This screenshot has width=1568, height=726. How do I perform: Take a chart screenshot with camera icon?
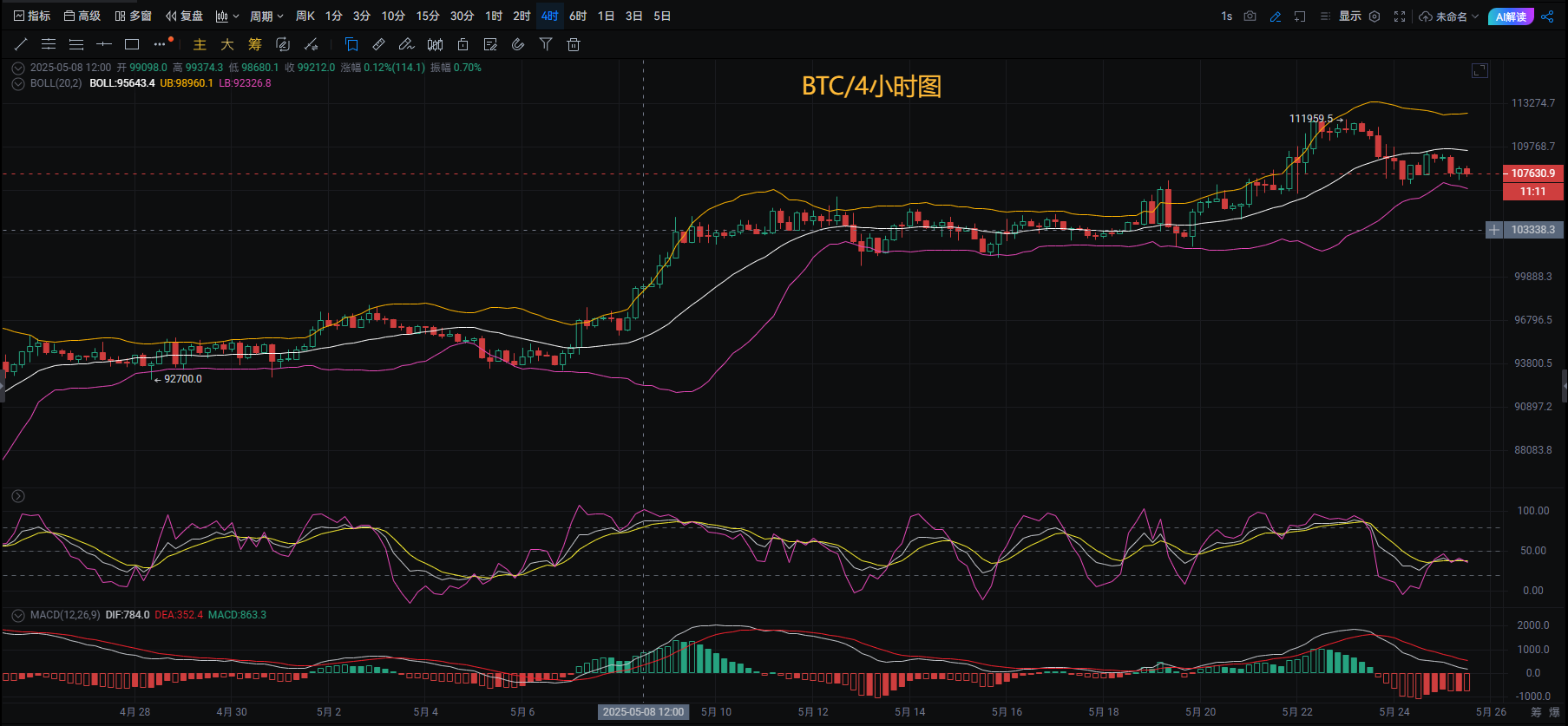1250,16
